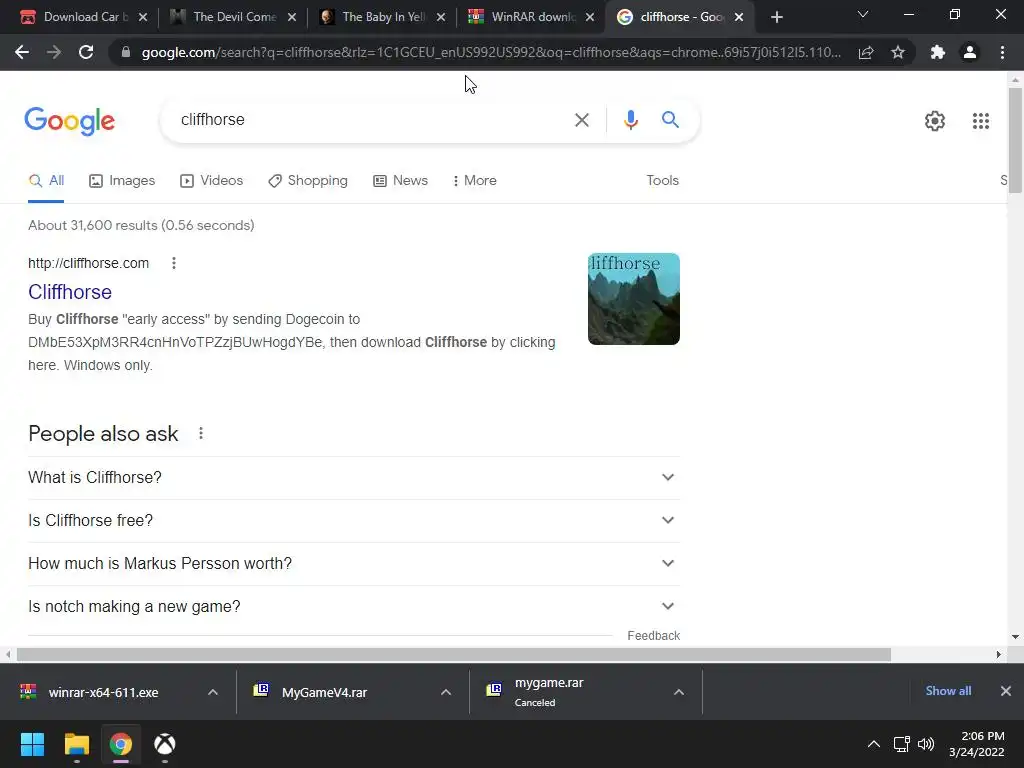1024x768 pixels.
Task: Click the Feedback link
Action: [653, 635]
